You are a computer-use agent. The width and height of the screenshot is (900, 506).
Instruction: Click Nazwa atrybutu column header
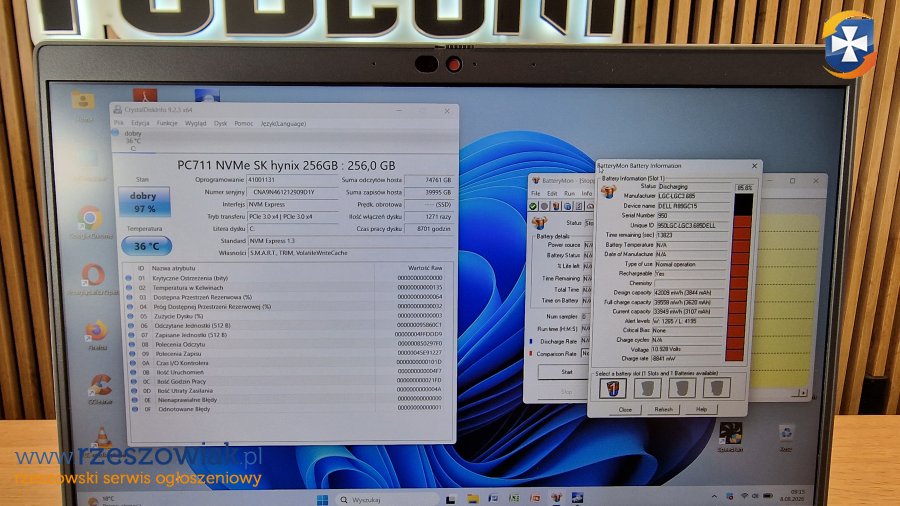(173, 268)
